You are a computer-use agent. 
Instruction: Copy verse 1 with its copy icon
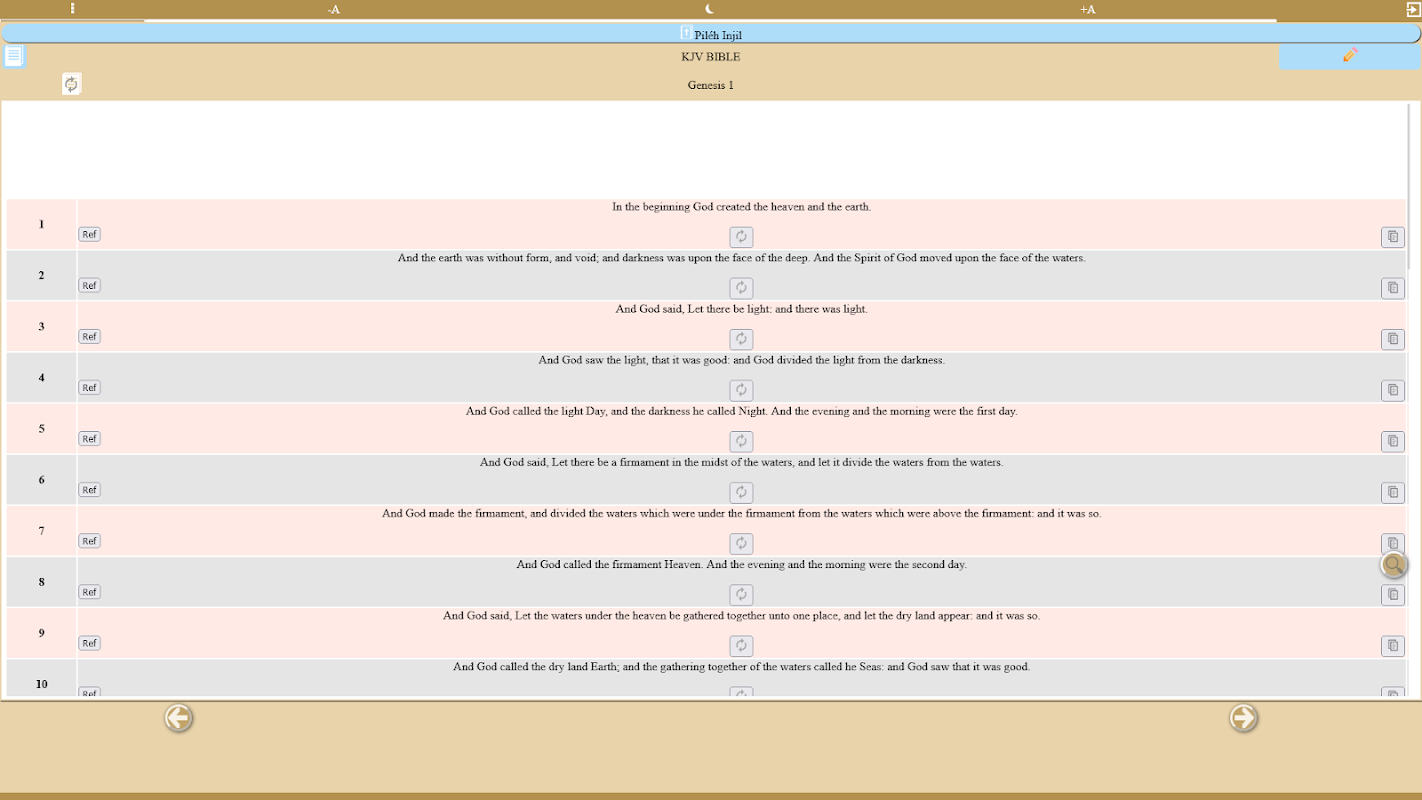point(1393,237)
